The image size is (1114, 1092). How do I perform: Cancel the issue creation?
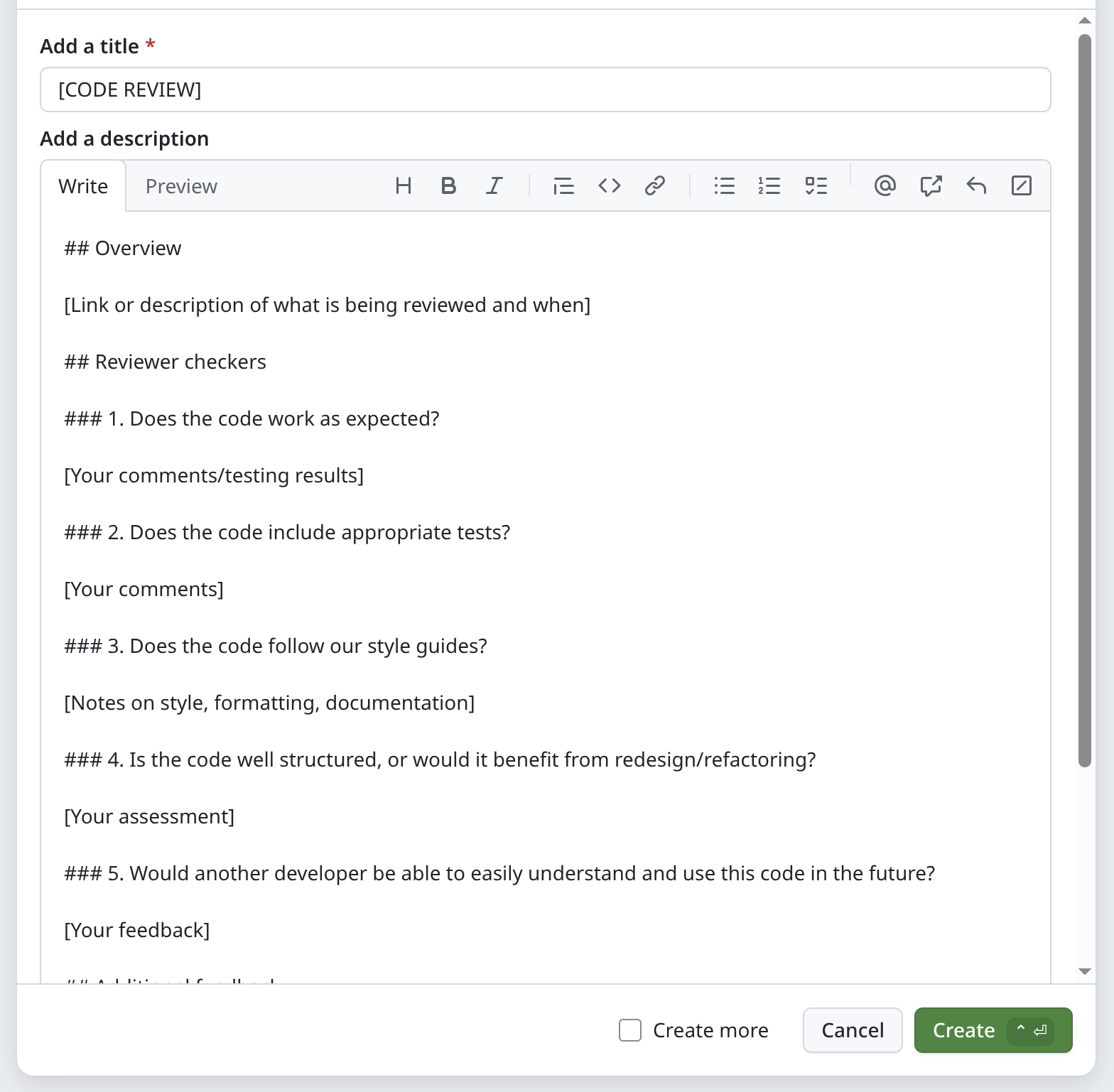coord(853,1030)
